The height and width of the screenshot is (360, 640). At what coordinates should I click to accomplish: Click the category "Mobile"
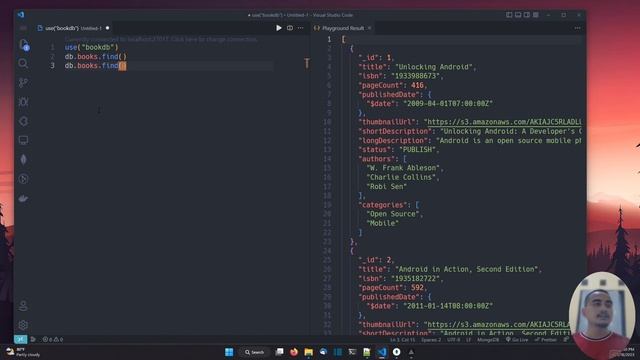[382, 223]
